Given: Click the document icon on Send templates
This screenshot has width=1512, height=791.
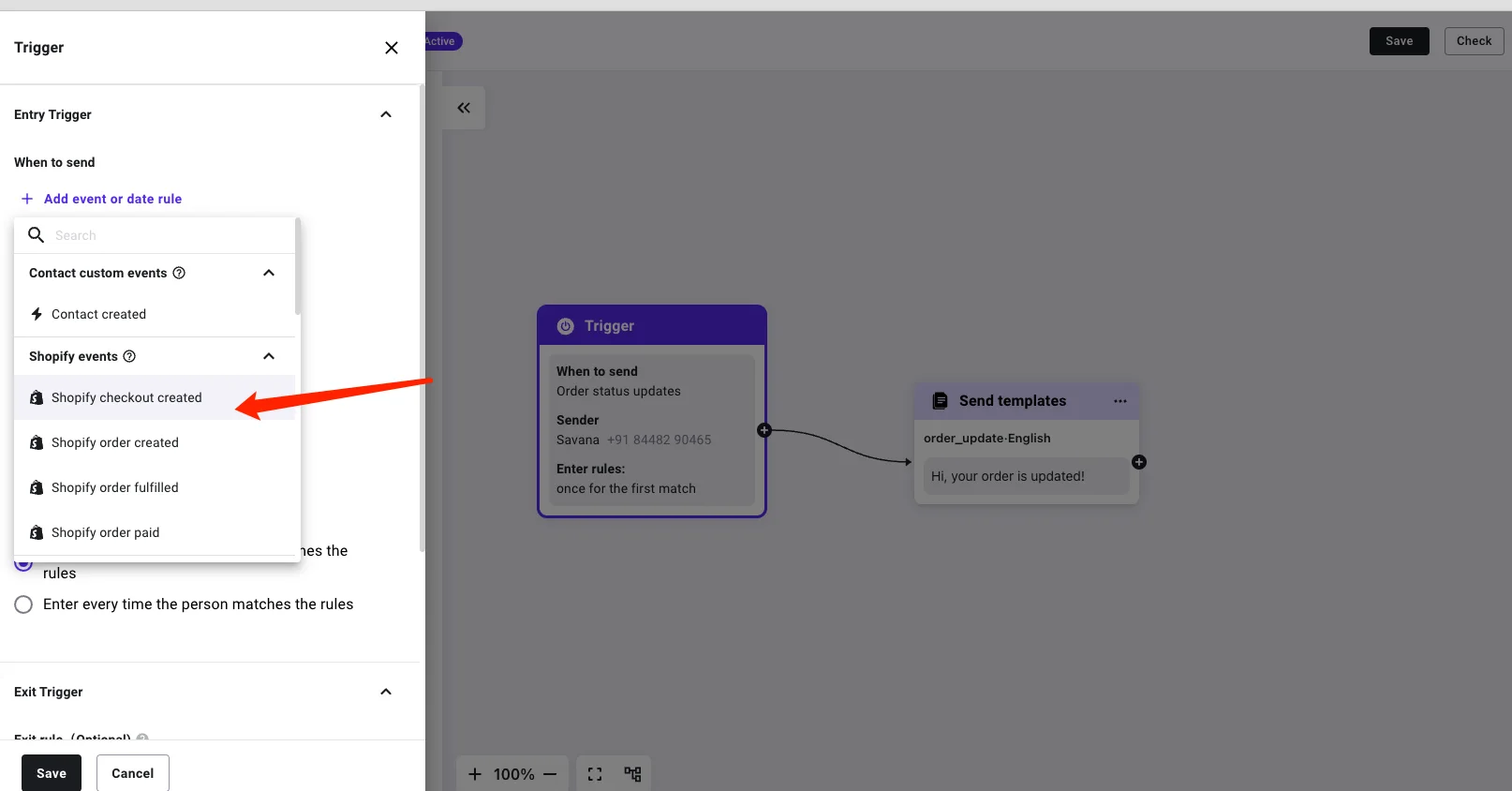Looking at the screenshot, I should pos(940,401).
